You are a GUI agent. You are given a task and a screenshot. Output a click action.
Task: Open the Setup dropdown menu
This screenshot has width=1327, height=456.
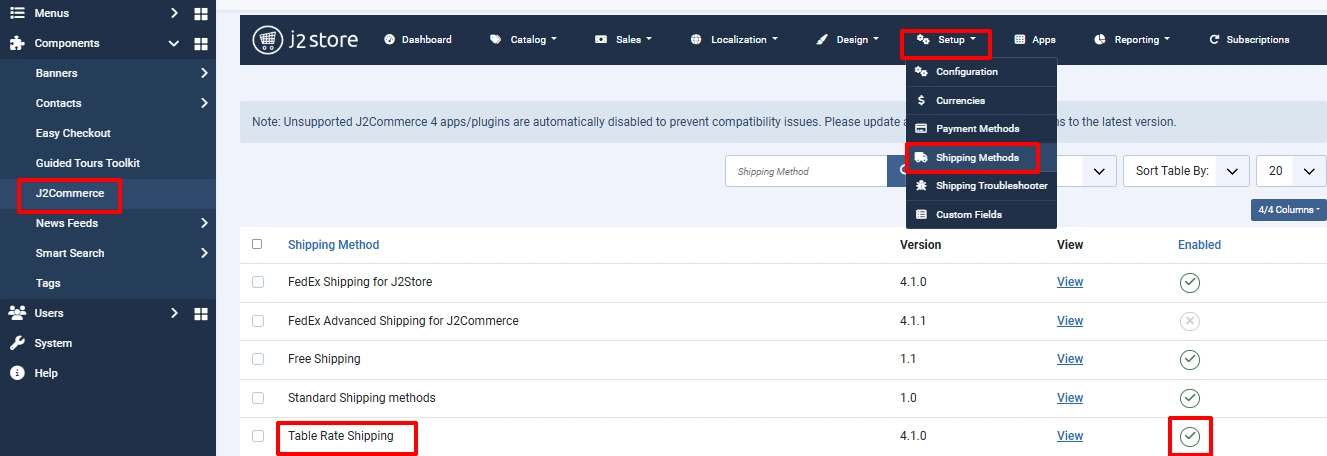pos(945,40)
